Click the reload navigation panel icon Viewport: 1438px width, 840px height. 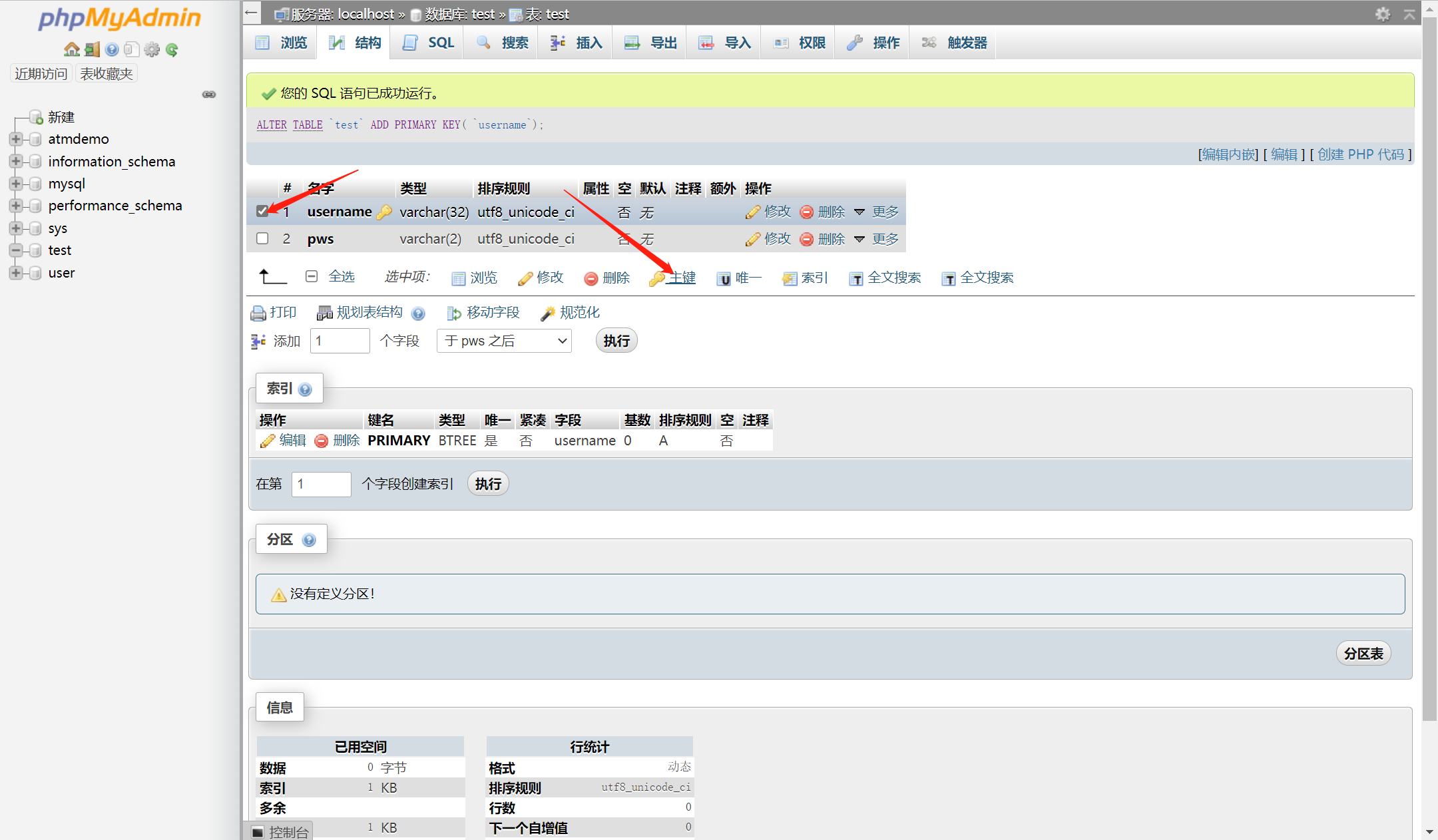[x=172, y=49]
